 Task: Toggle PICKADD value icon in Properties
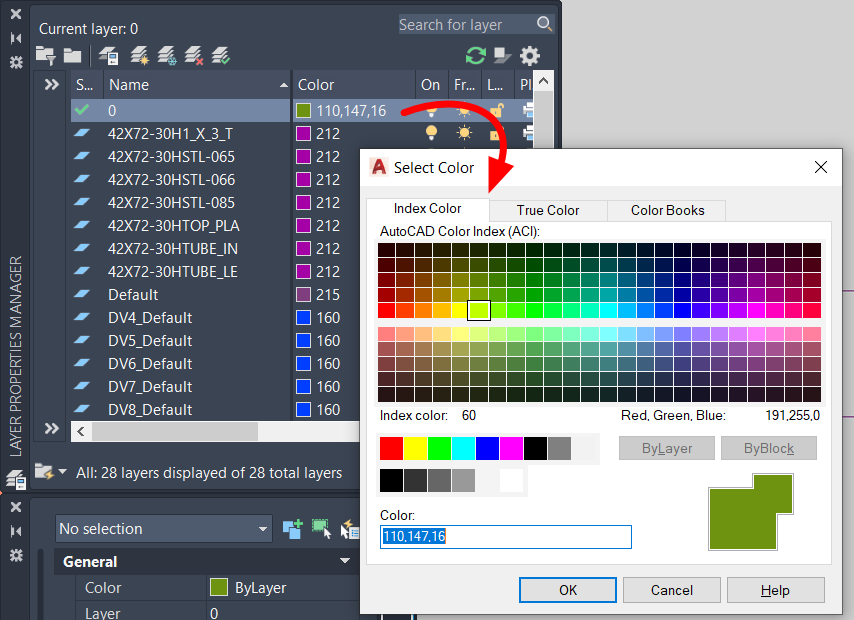[x=293, y=529]
